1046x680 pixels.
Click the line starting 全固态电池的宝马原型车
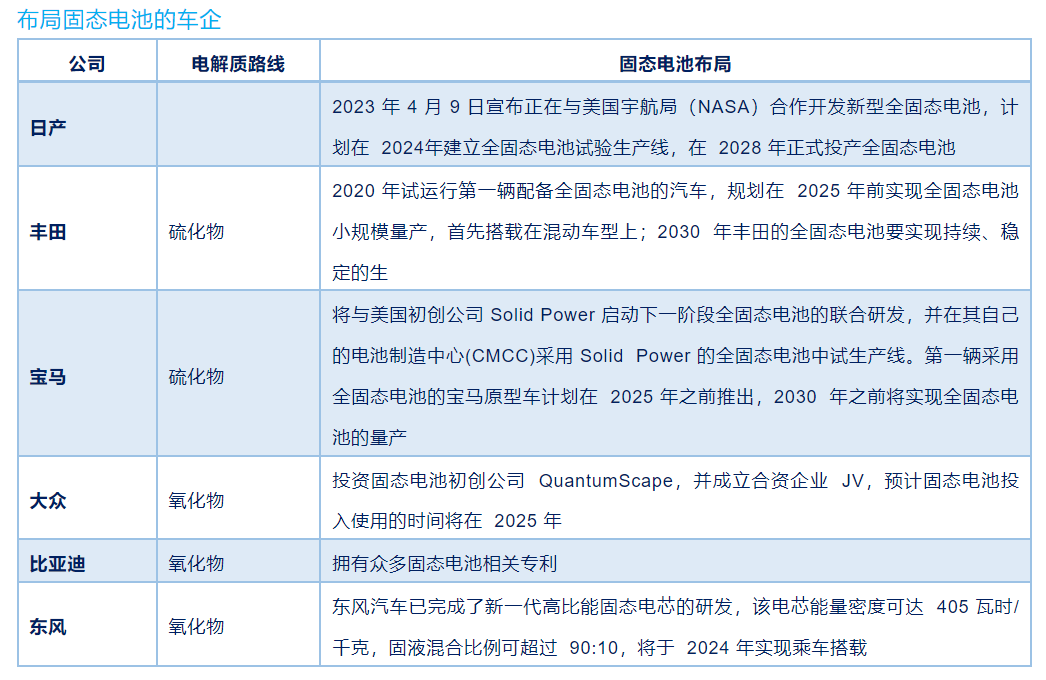click(x=675, y=397)
